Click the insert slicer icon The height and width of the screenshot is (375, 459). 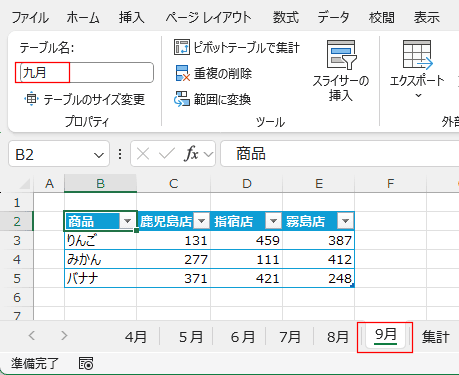click(341, 55)
